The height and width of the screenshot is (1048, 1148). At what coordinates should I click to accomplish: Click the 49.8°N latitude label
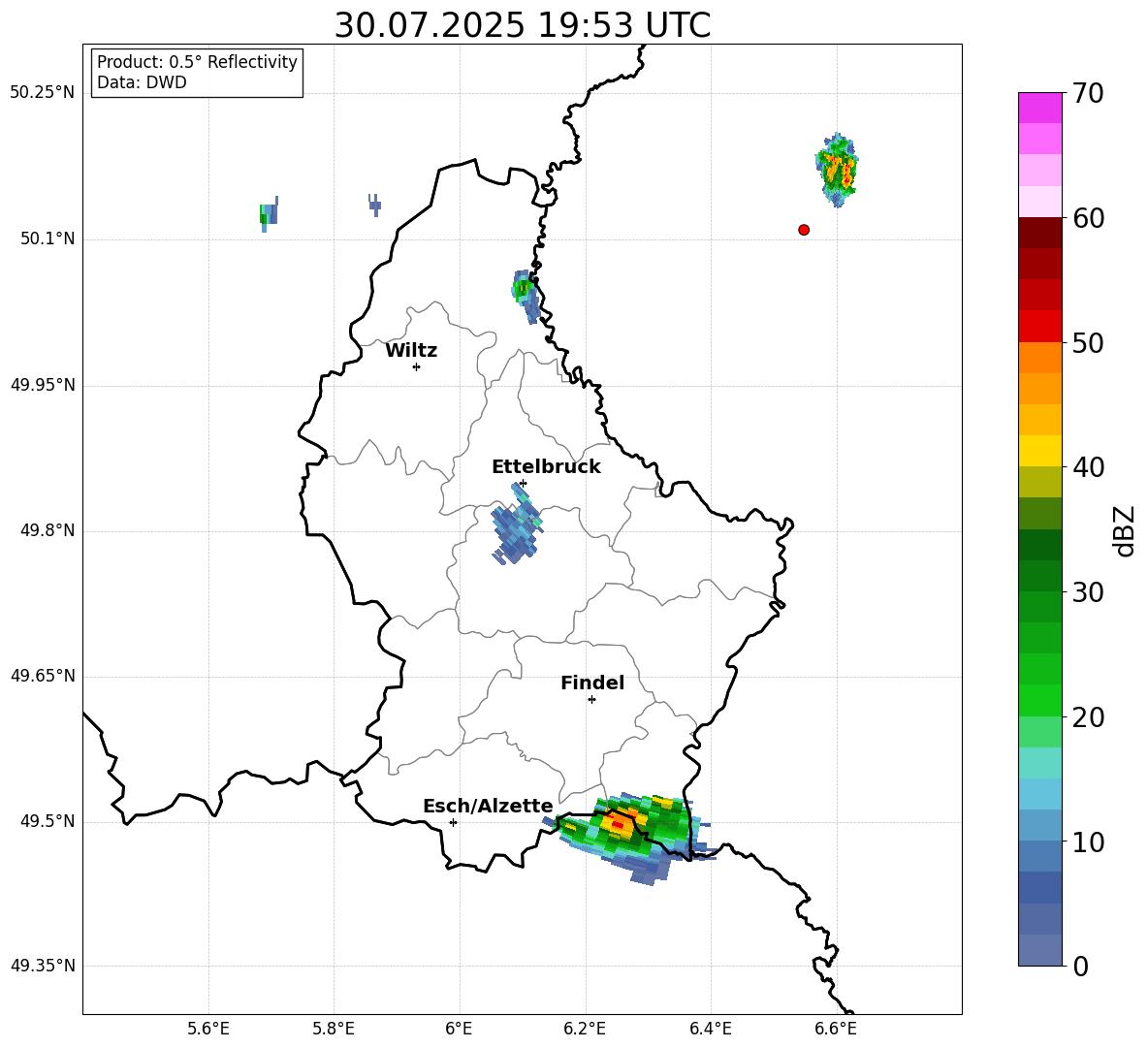[48, 530]
